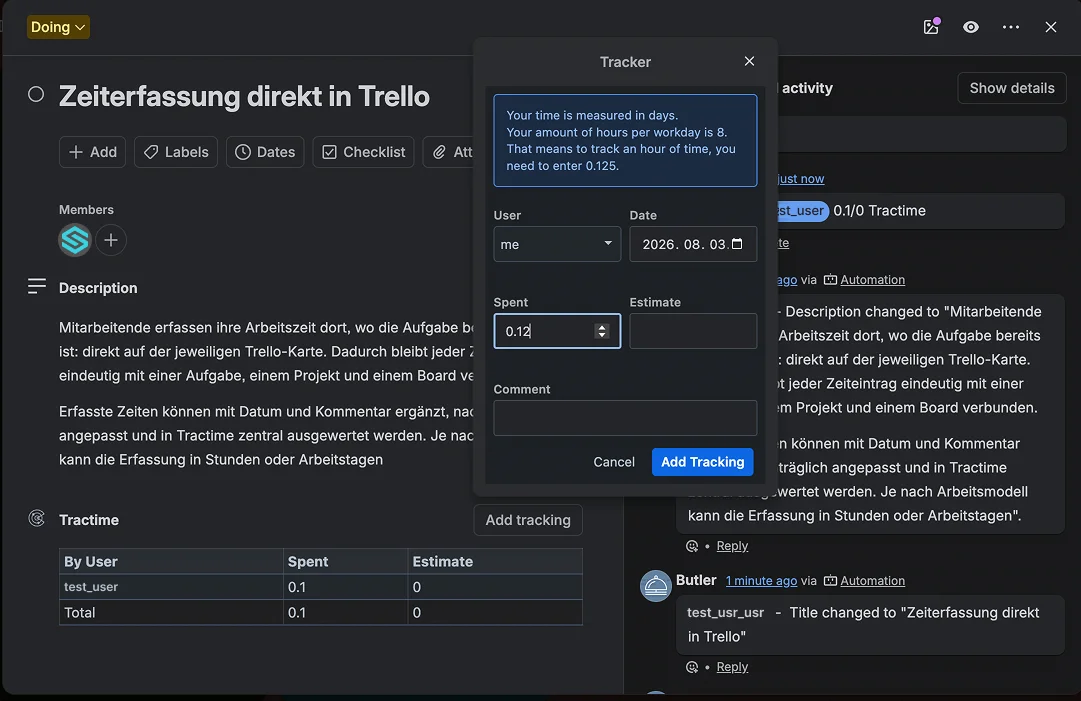The width and height of the screenshot is (1081, 701).
Task: Open the Doing list status dropdown
Action: [x=58, y=27]
